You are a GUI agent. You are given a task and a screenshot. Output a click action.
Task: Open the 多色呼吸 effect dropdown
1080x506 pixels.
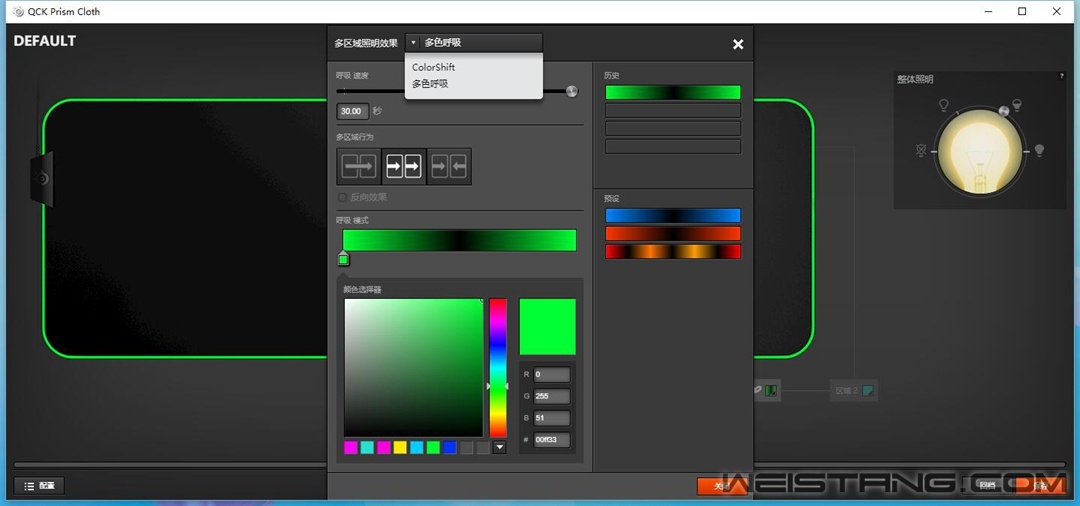coord(474,43)
